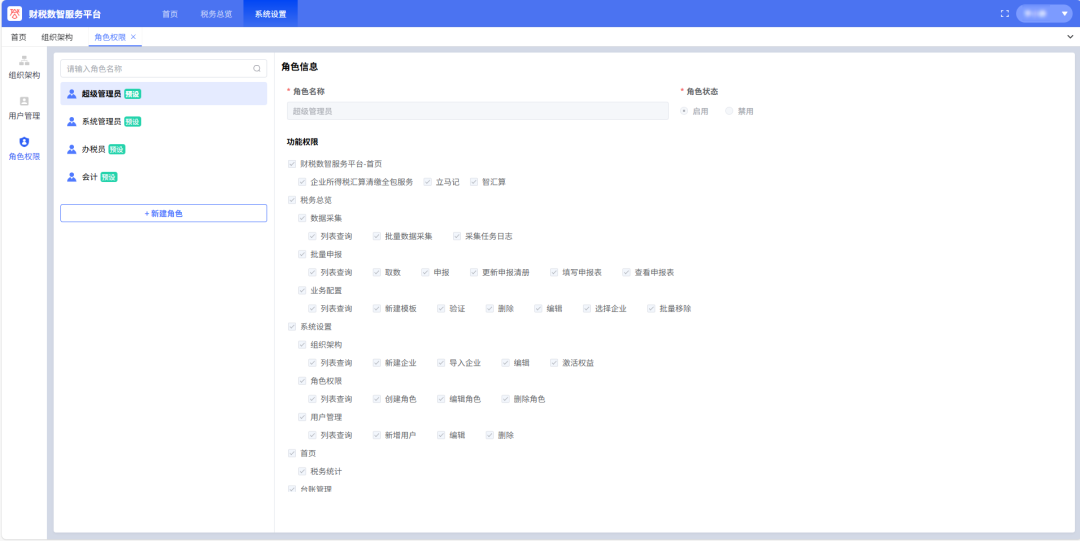Select the 启用 radio button
This screenshot has width=1080, height=541.
[x=684, y=111]
